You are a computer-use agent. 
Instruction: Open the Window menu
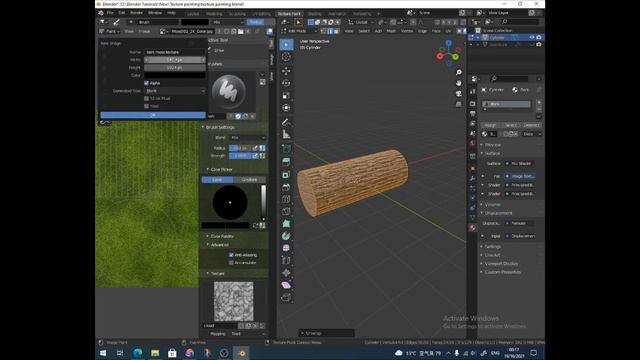[155, 13]
